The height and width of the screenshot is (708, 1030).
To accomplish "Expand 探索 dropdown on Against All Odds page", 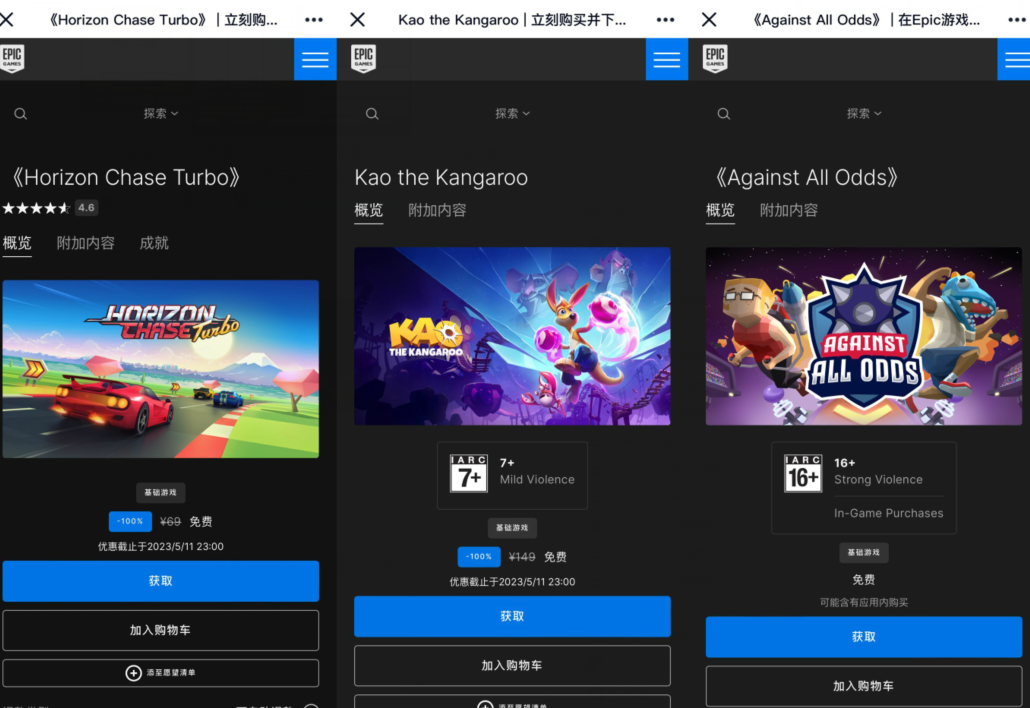I will tap(864, 114).
